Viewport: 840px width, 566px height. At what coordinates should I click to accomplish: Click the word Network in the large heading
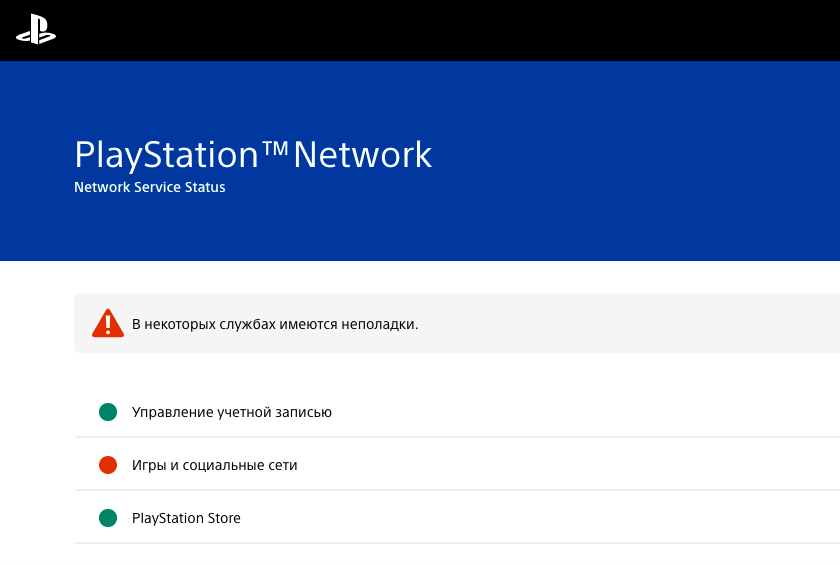(x=362, y=156)
